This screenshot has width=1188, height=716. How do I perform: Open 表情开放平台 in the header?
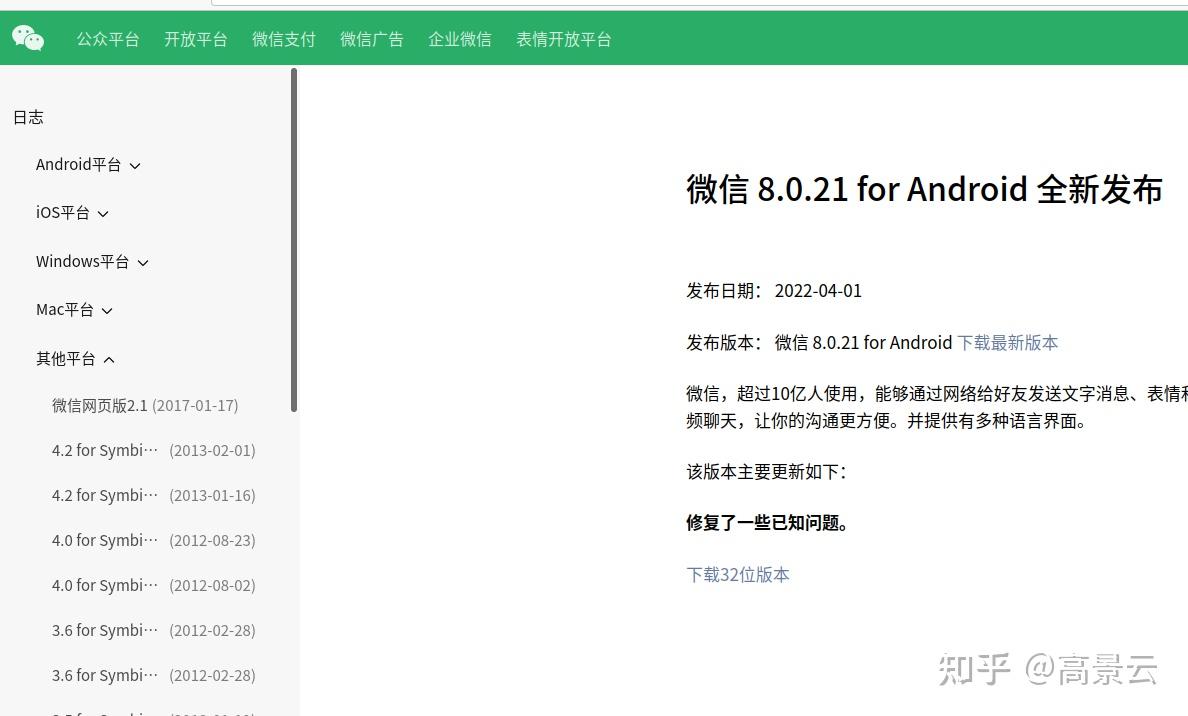(x=564, y=39)
